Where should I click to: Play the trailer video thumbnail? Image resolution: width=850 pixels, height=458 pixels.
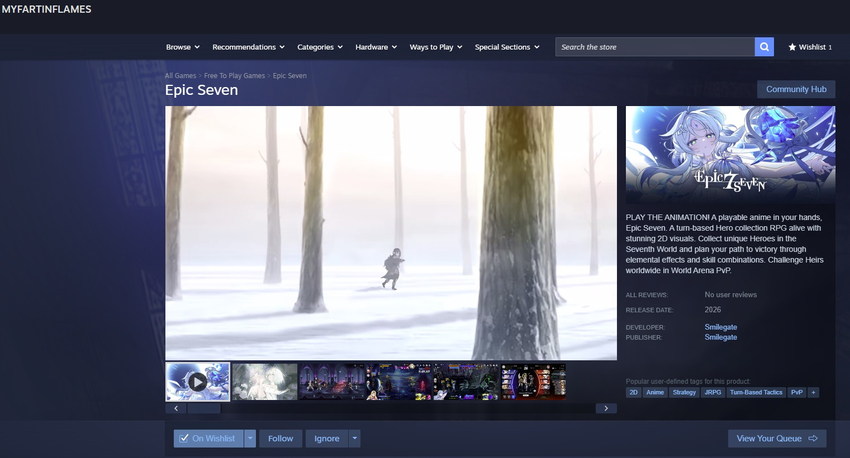click(x=197, y=382)
